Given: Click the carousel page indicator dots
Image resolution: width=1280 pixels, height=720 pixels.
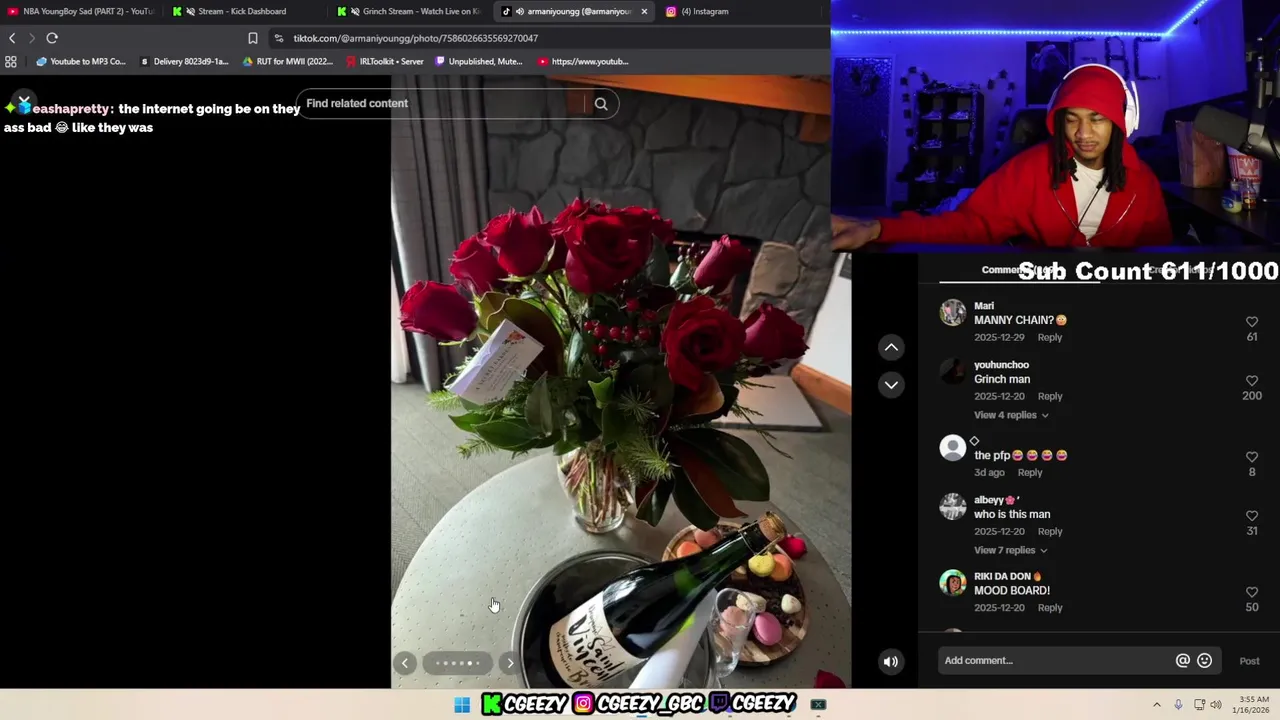Looking at the screenshot, I should coord(457,663).
